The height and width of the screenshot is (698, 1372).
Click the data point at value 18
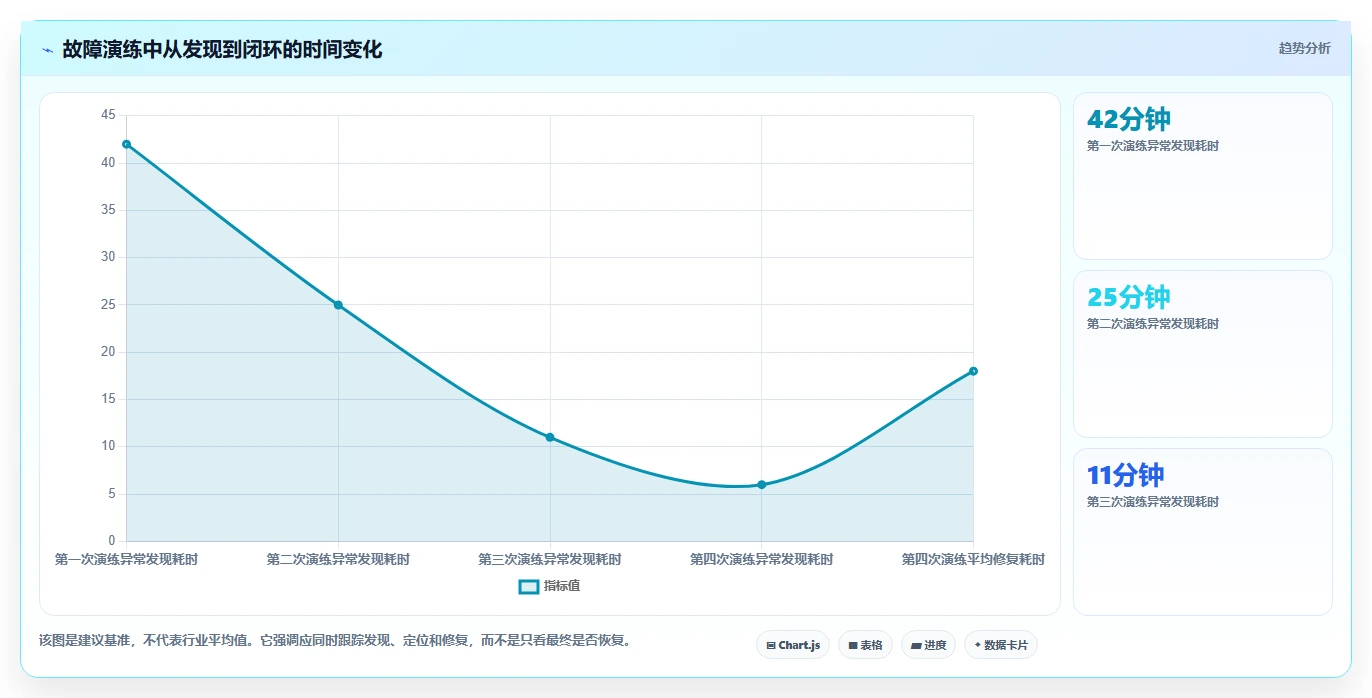point(973,371)
